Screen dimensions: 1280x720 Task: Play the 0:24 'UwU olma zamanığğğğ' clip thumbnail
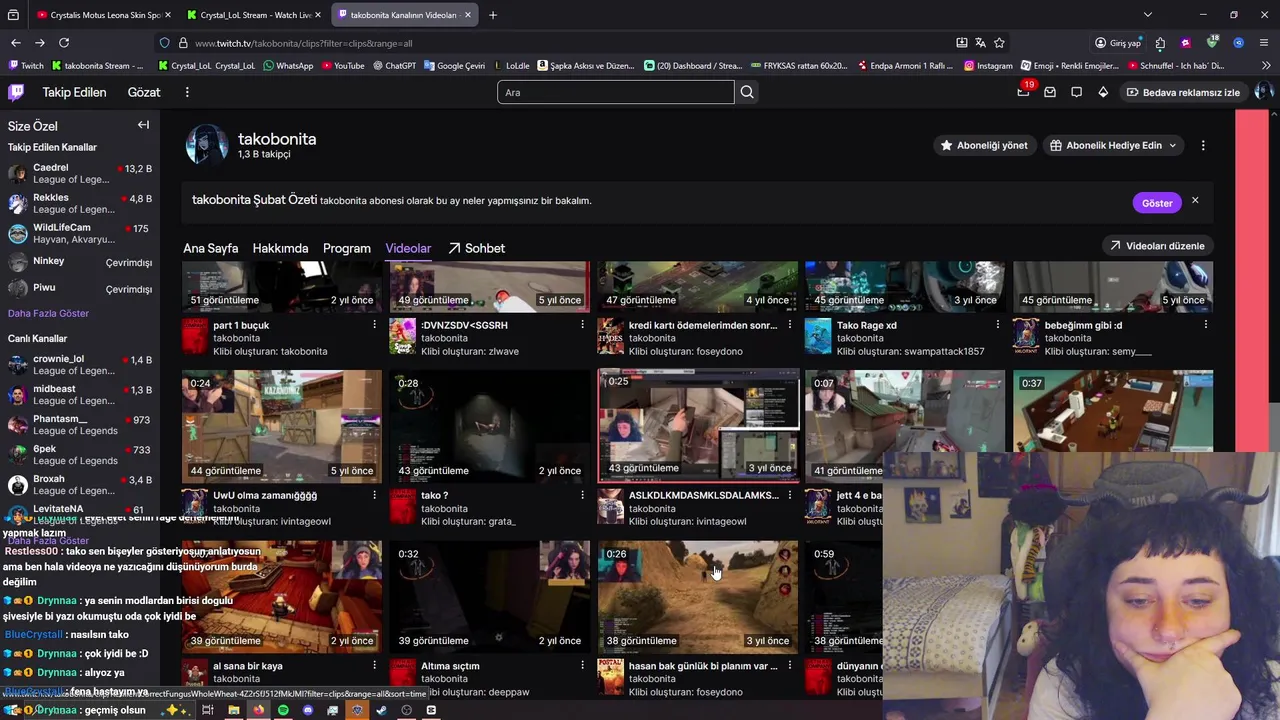pos(282,426)
